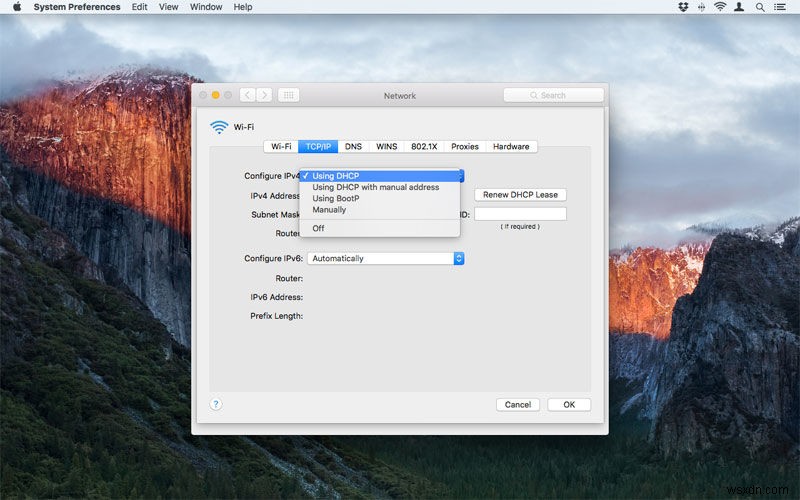The width and height of the screenshot is (800, 500).
Task: Click the user account silhouette icon
Action: 740,7
